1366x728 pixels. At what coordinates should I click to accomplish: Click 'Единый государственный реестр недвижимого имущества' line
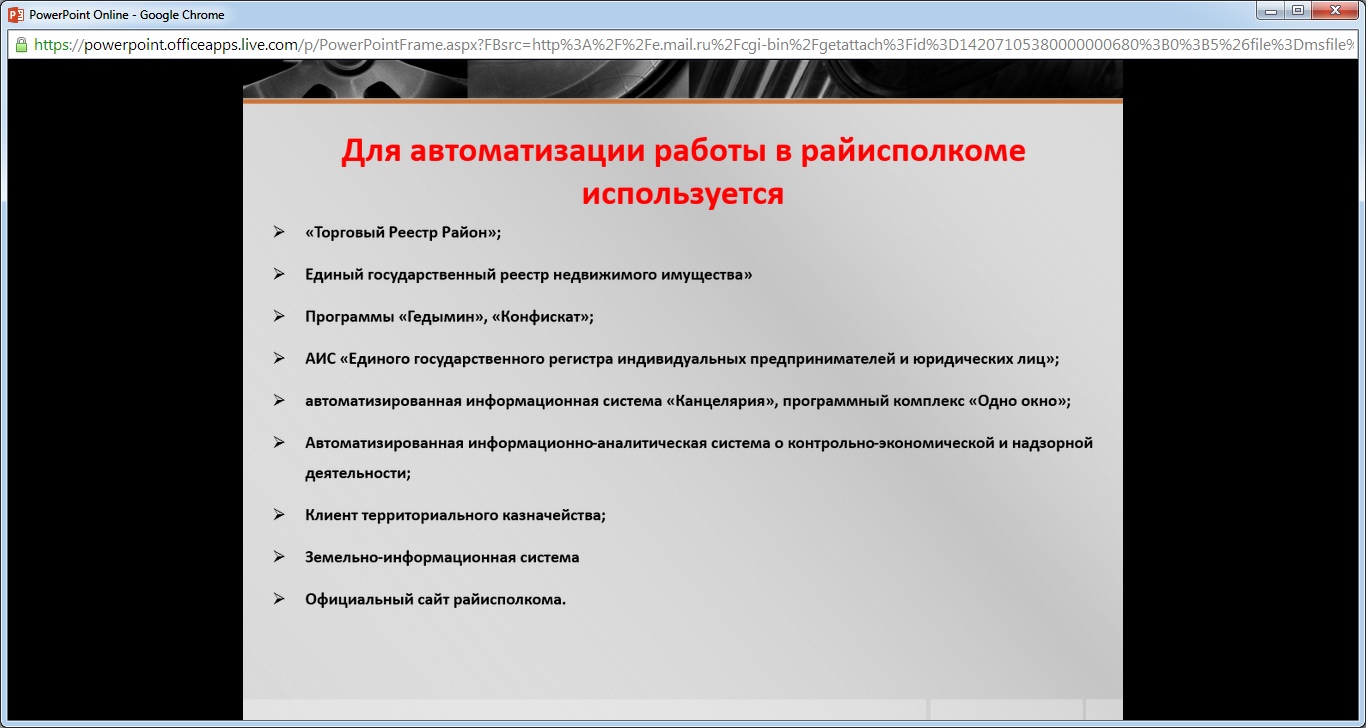pos(529,274)
